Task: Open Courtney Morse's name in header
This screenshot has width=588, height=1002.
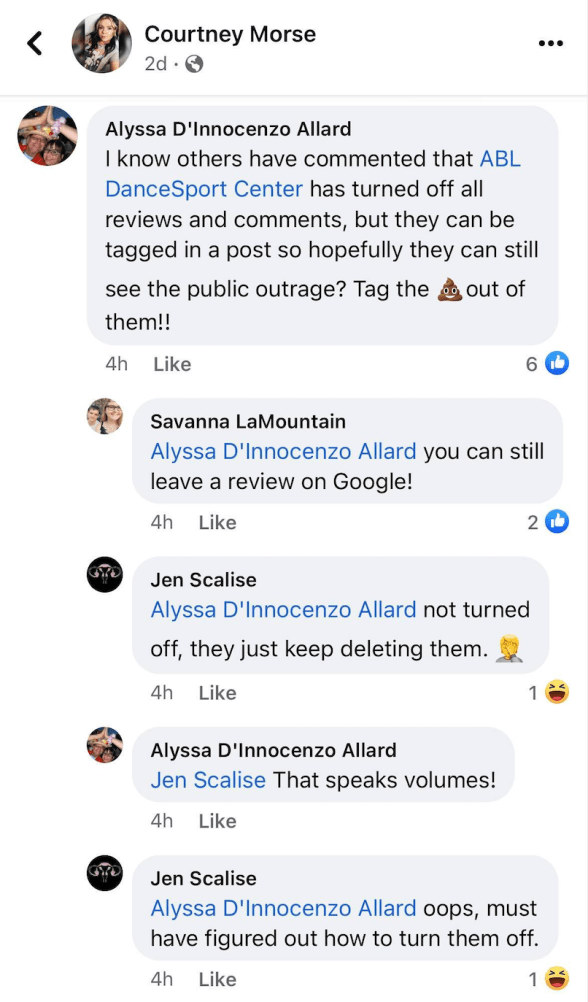Action: [230, 34]
